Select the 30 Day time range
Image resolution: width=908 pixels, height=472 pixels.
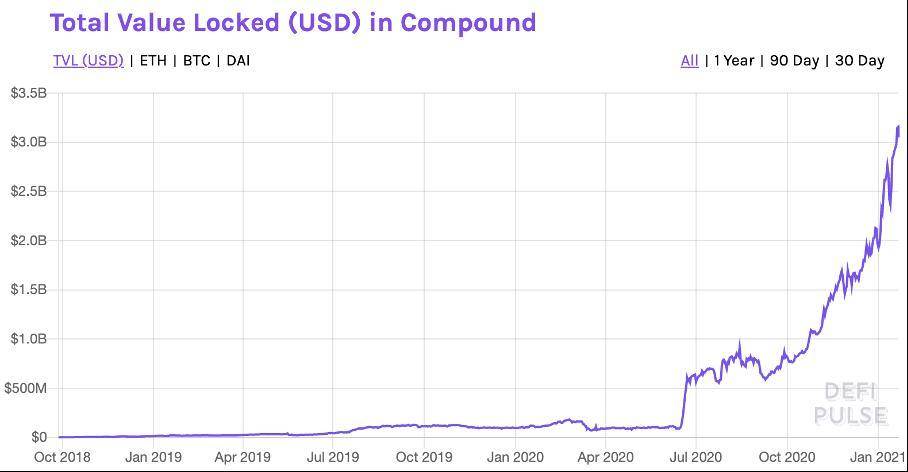[x=859, y=60]
